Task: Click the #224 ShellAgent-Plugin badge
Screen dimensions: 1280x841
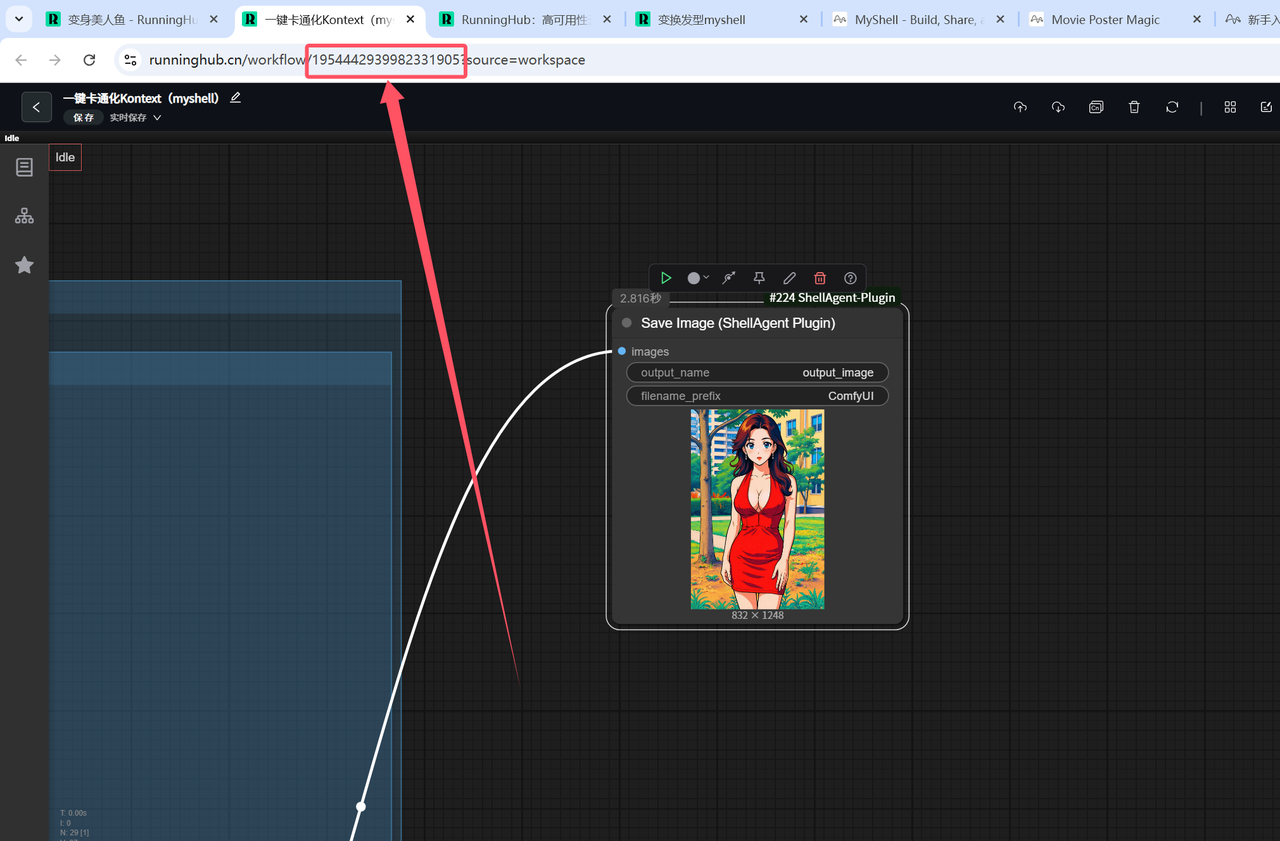Action: coord(832,298)
